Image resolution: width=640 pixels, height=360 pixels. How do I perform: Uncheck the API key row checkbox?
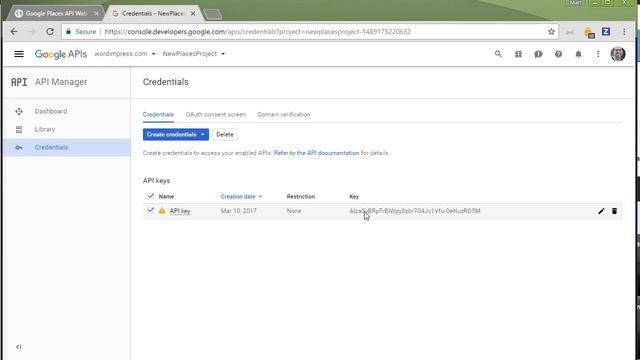click(x=151, y=211)
